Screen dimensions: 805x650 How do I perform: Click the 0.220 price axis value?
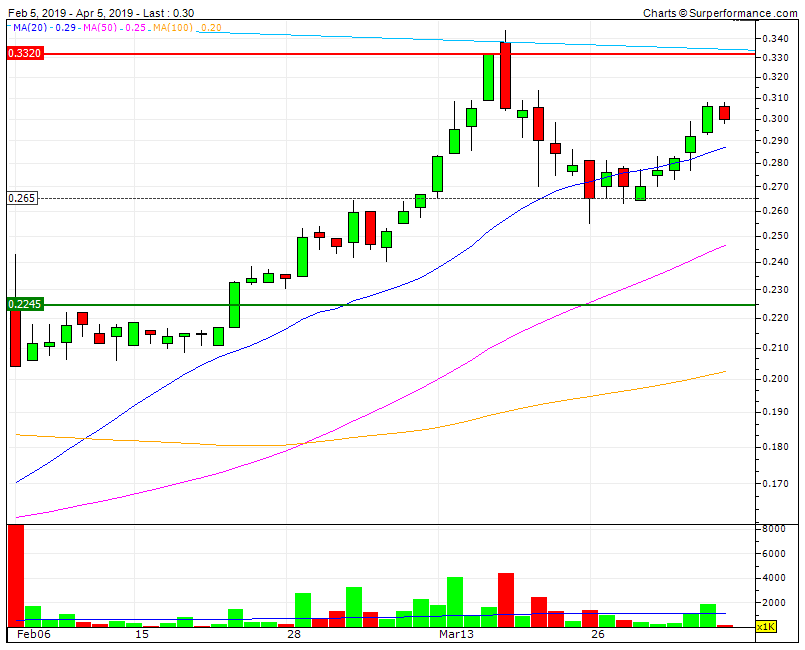[x=775, y=318]
